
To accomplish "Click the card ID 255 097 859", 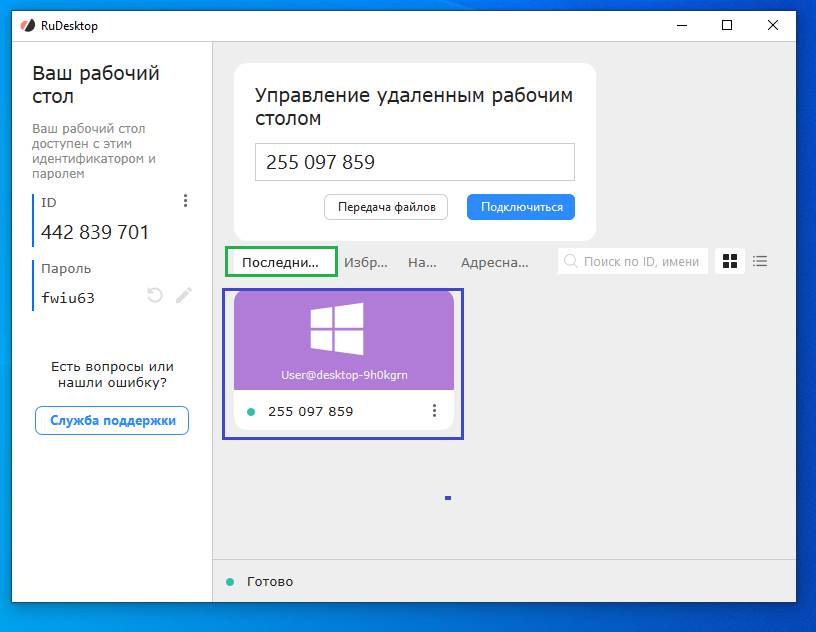I will (311, 411).
